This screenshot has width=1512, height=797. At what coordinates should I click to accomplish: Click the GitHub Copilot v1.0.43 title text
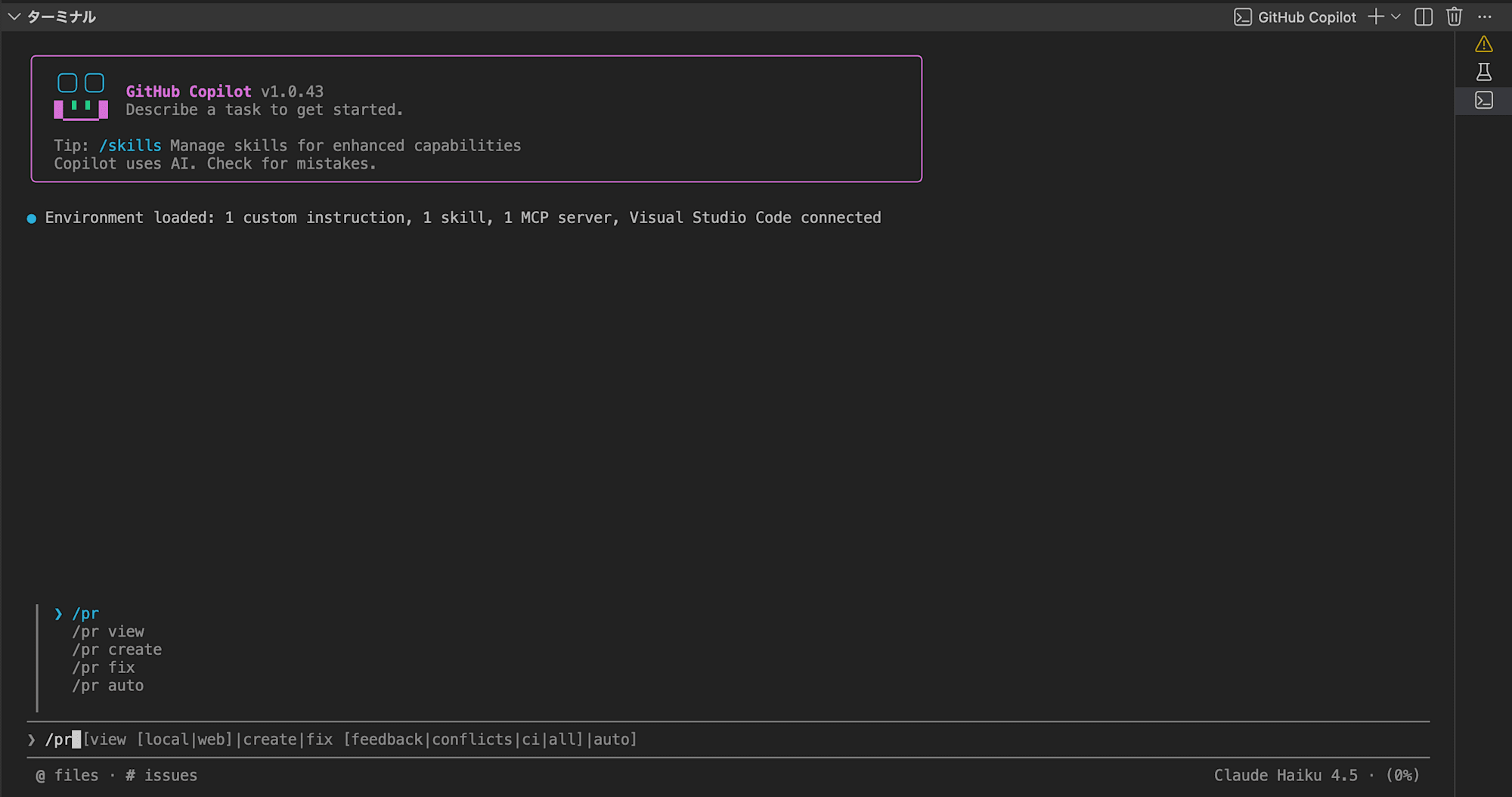coord(225,91)
